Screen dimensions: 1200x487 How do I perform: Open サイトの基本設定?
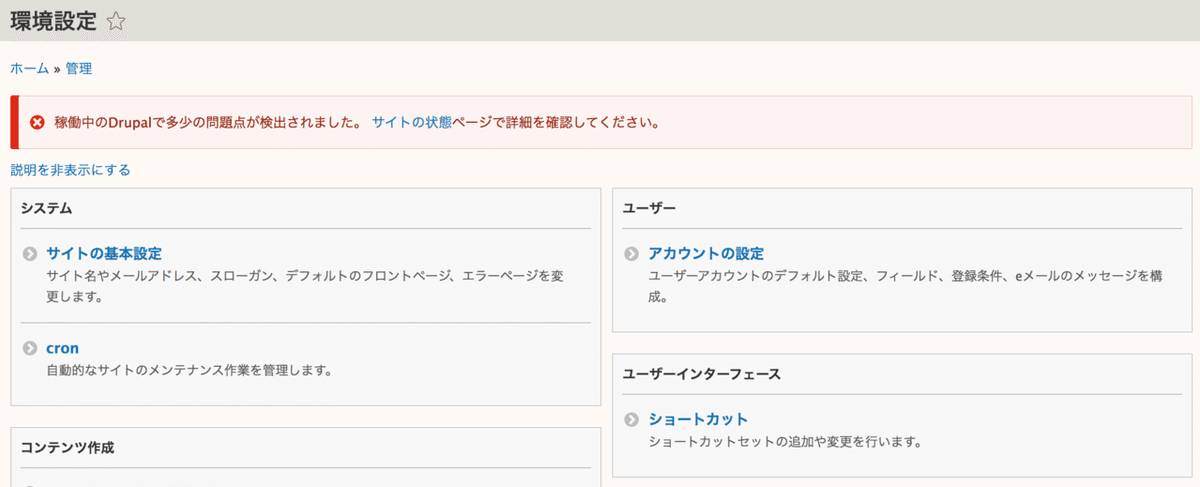click(104, 254)
